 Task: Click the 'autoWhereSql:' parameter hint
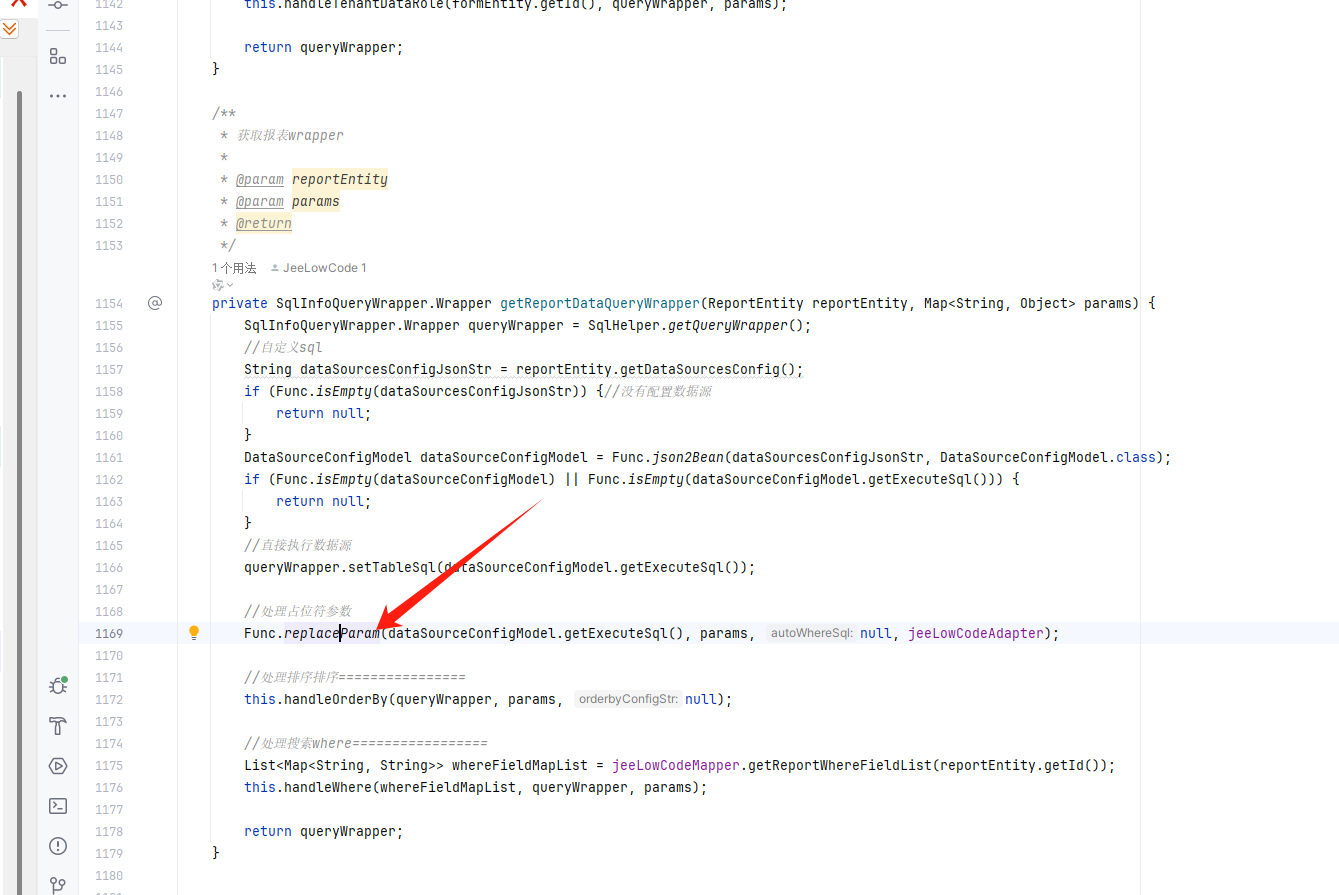(x=811, y=633)
